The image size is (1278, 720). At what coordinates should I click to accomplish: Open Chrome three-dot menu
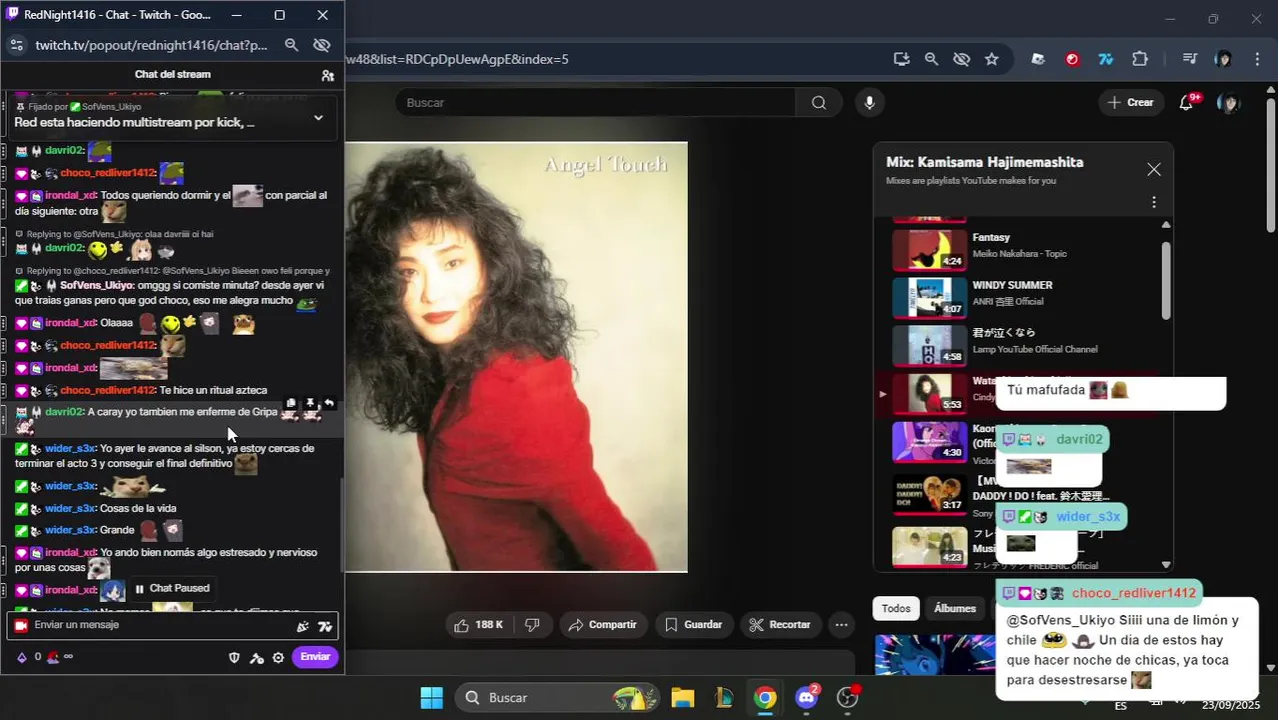[1257, 59]
